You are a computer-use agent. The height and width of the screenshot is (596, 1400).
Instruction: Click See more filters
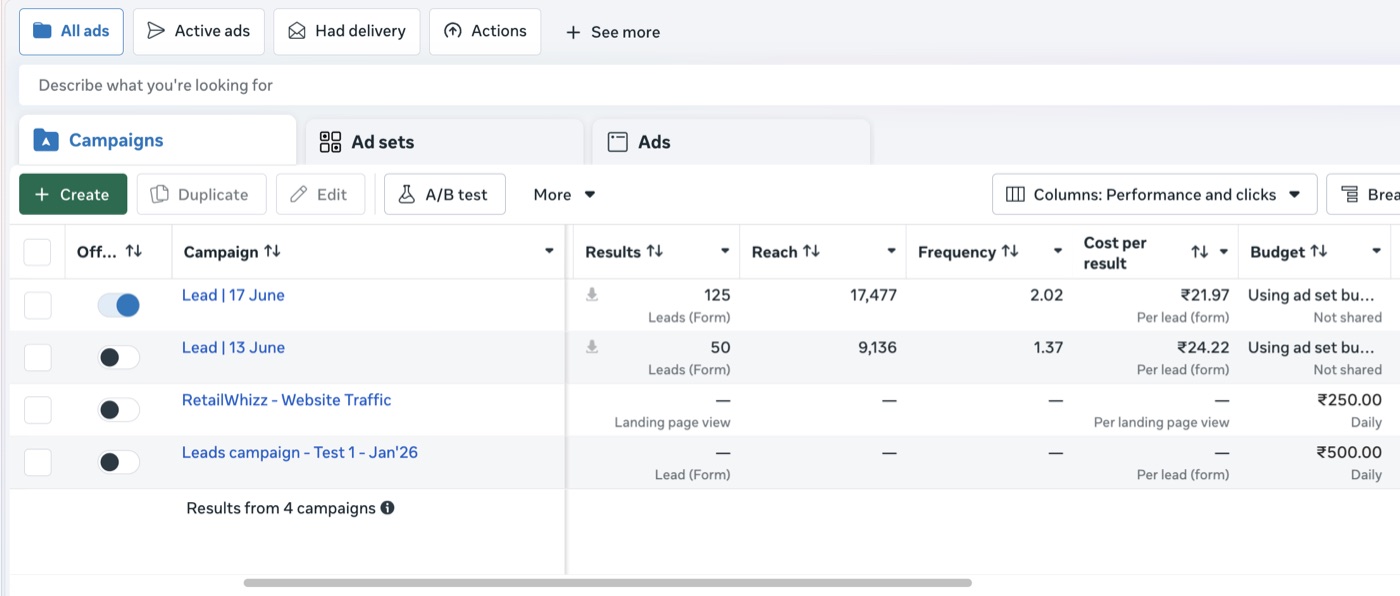pos(612,32)
